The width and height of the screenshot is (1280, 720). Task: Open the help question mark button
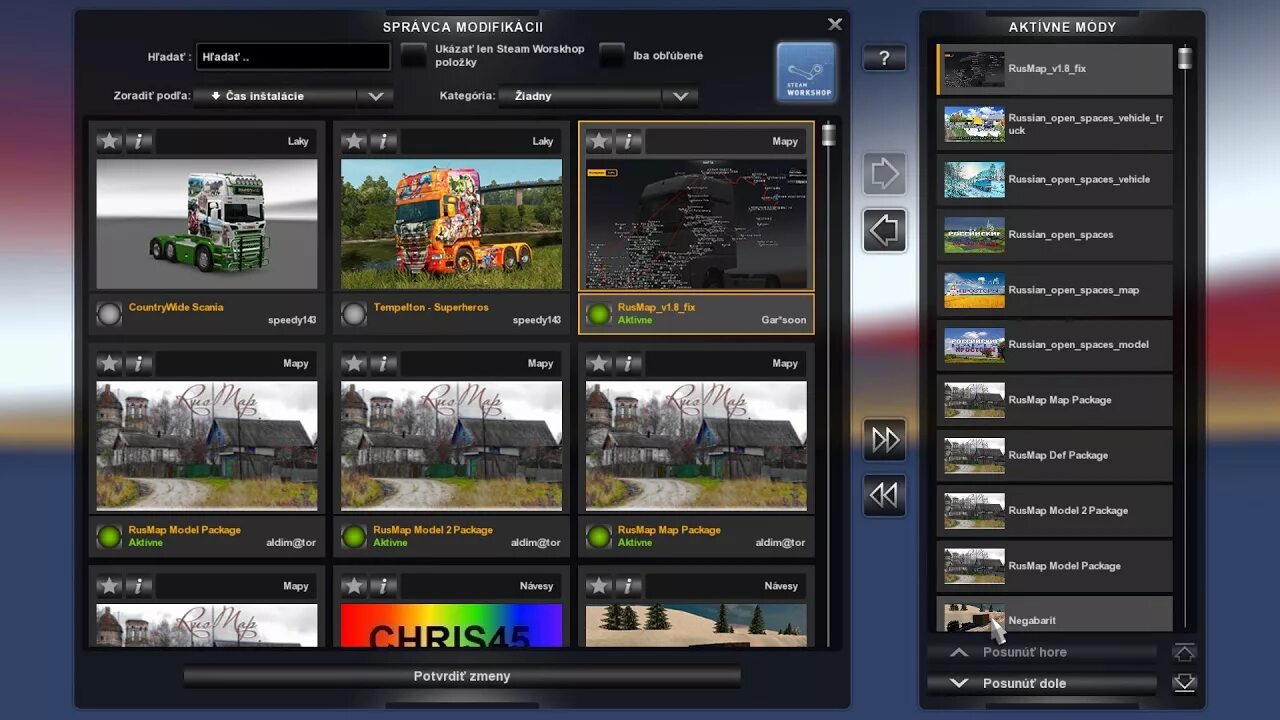click(x=884, y=58)
